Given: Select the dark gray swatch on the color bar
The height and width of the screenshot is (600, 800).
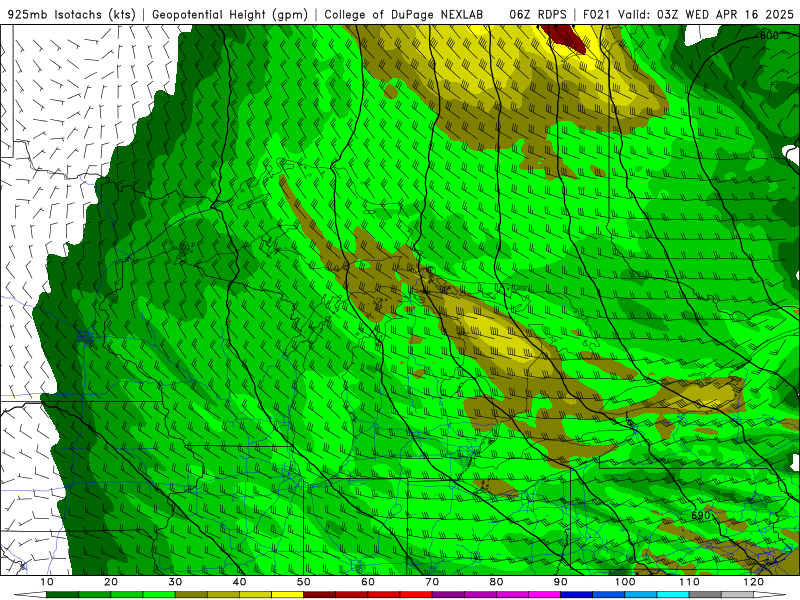Looking at the screenshot, I should coord(705,594).
